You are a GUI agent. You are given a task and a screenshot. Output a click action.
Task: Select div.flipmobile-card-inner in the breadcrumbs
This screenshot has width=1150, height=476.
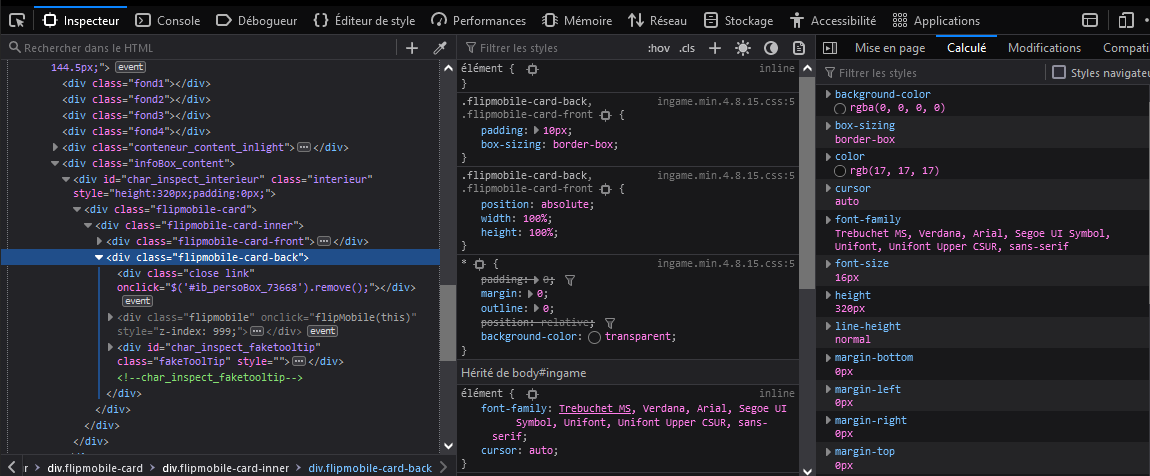pyautogui.click(x=226, y=468)
